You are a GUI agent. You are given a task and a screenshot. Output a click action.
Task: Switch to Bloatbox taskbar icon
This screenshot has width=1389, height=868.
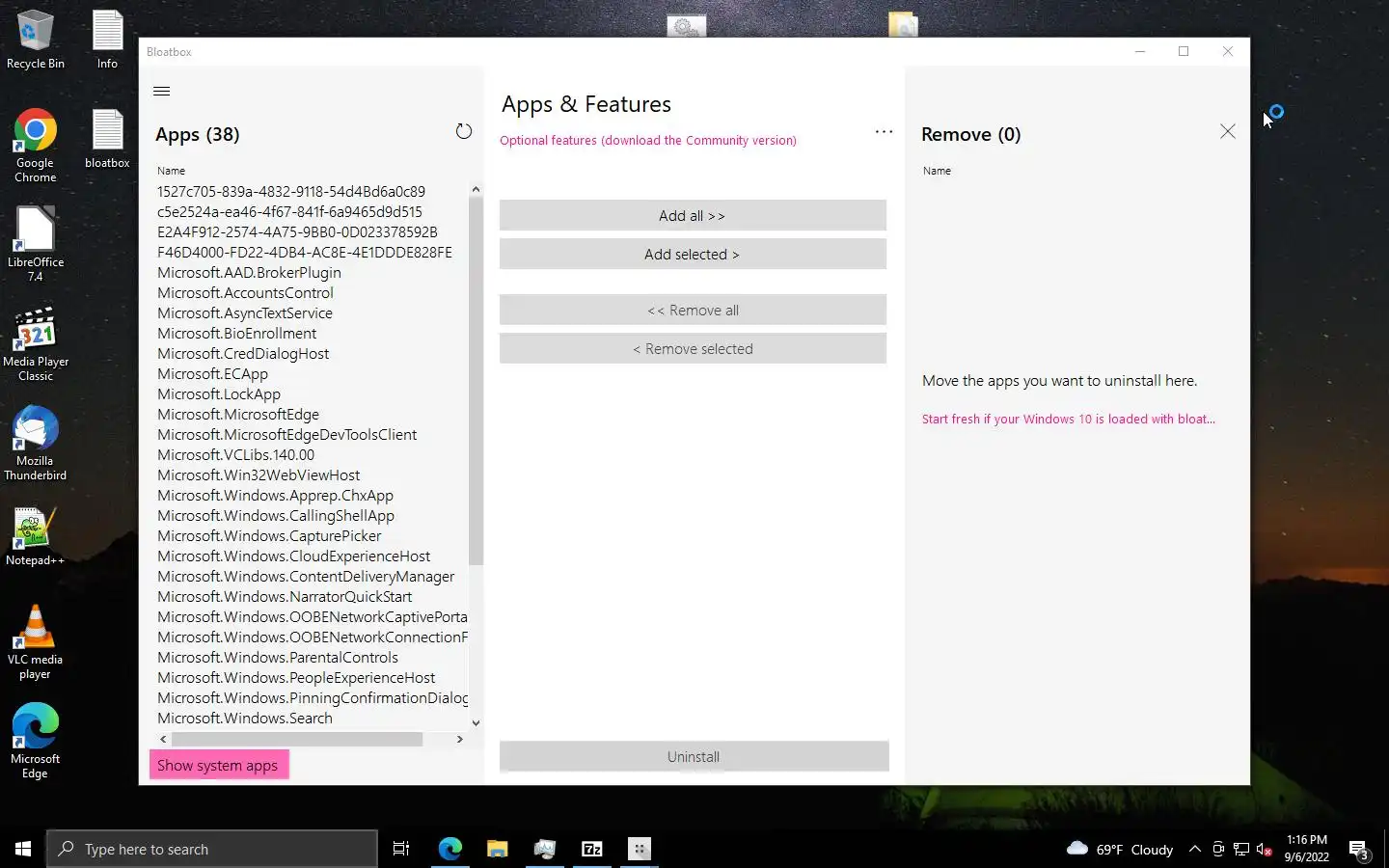click(640, 849)
